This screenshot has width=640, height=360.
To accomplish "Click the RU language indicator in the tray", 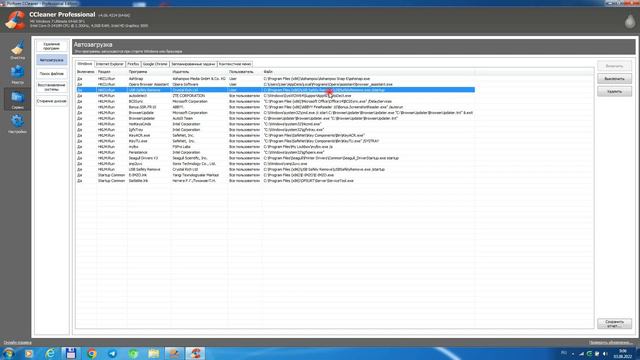I will coord(564,353).
